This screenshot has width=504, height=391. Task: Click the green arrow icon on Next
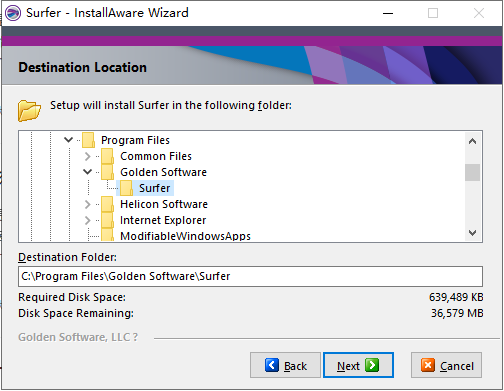372,365
